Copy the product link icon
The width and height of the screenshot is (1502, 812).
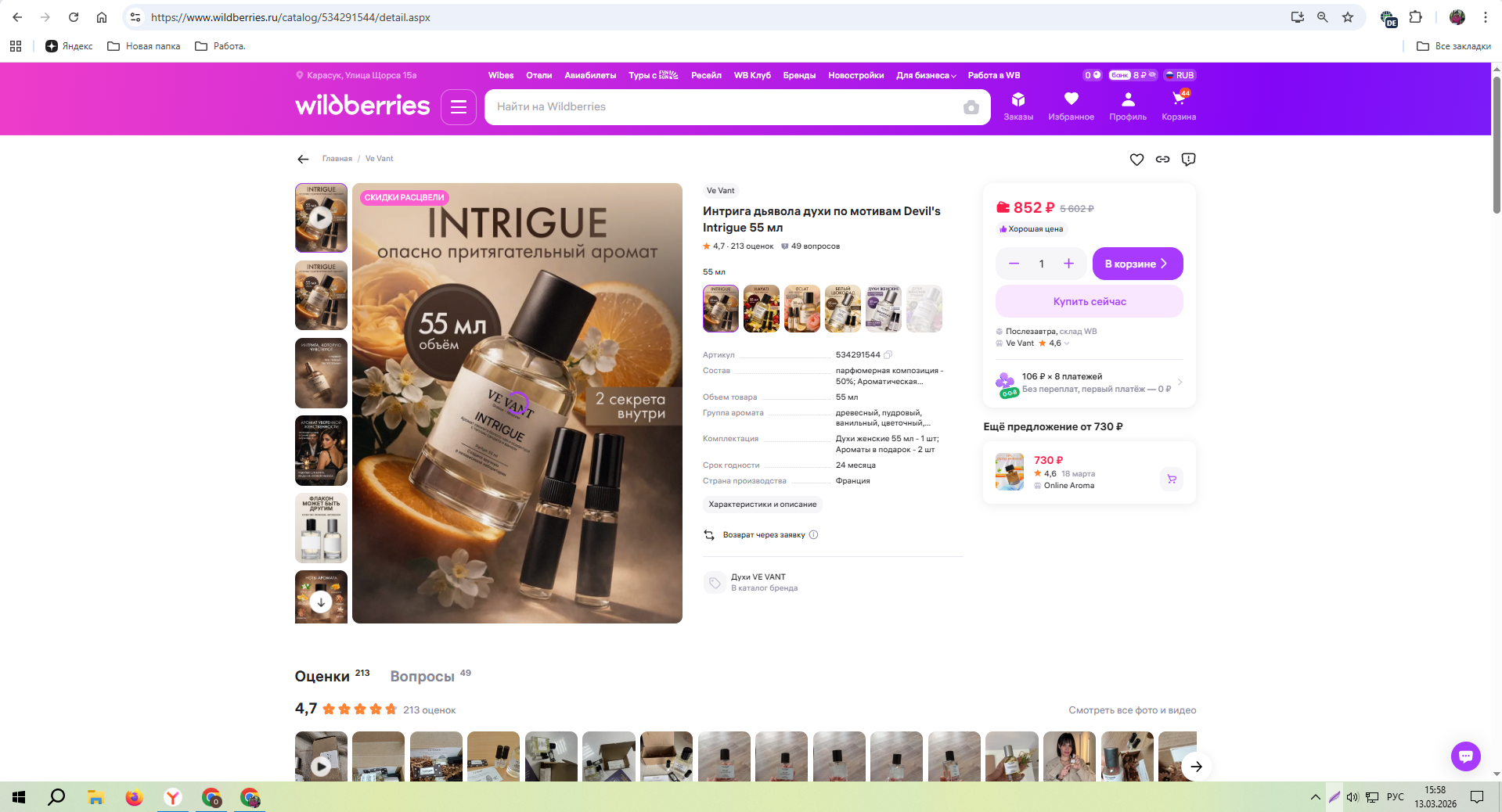(1162, 160)
